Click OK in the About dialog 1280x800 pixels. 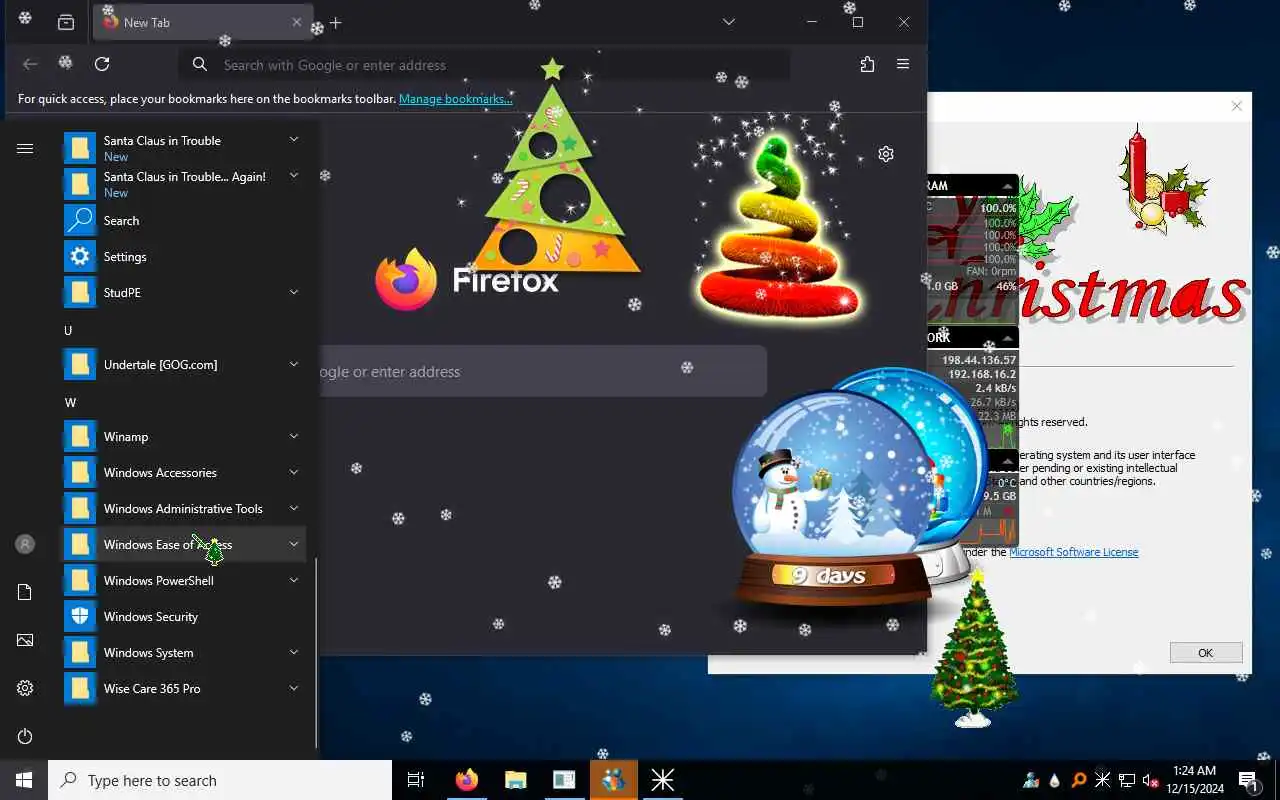point(1206,653)
